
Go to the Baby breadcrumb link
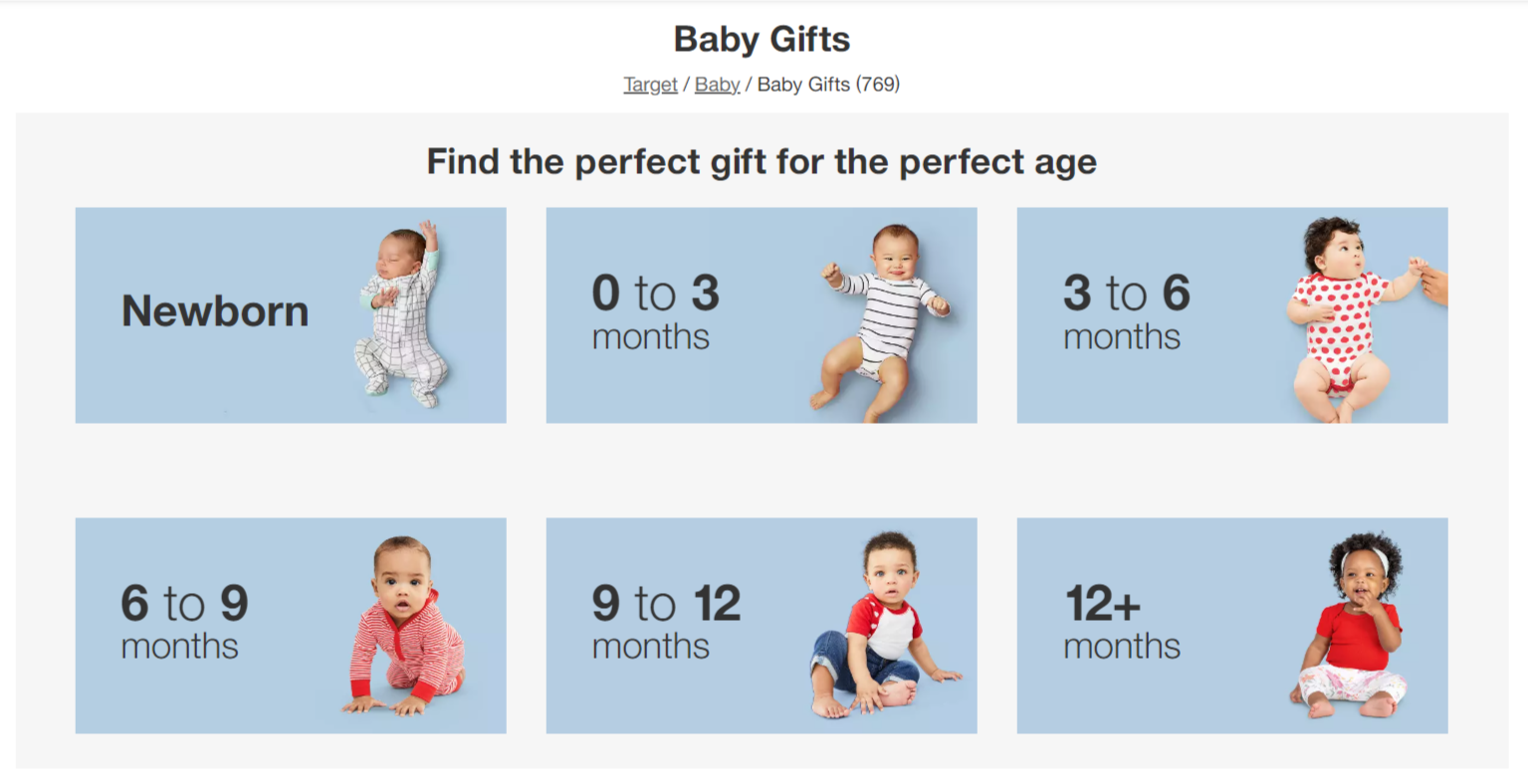click(x=717, y=85)
